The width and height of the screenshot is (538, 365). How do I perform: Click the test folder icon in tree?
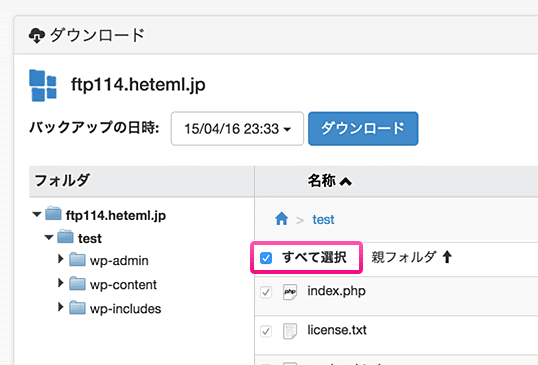coord(65,237)
